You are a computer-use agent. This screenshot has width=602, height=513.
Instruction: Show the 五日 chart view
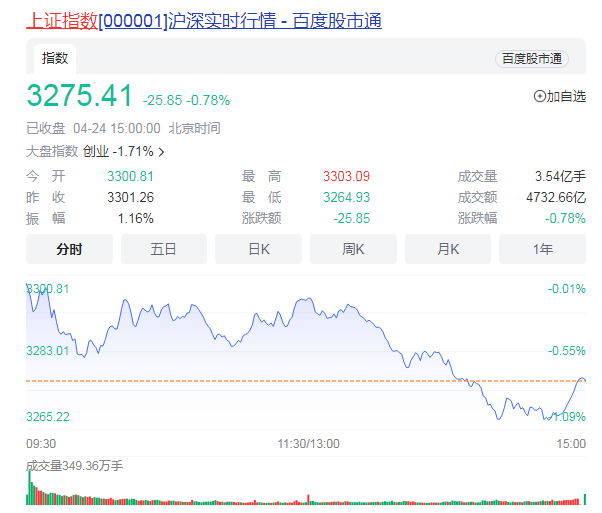point(163,249)
